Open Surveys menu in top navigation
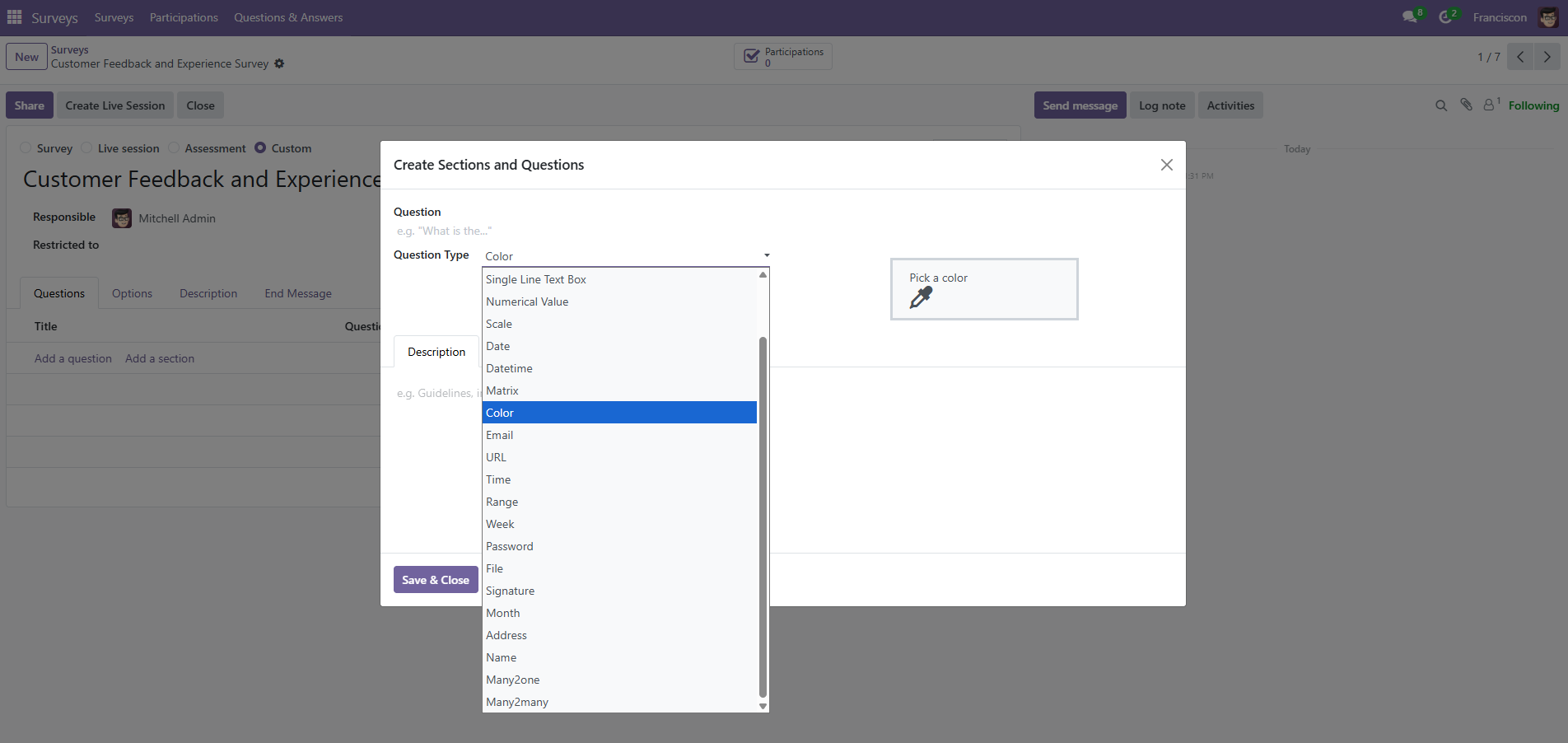 tap(114, 17)
